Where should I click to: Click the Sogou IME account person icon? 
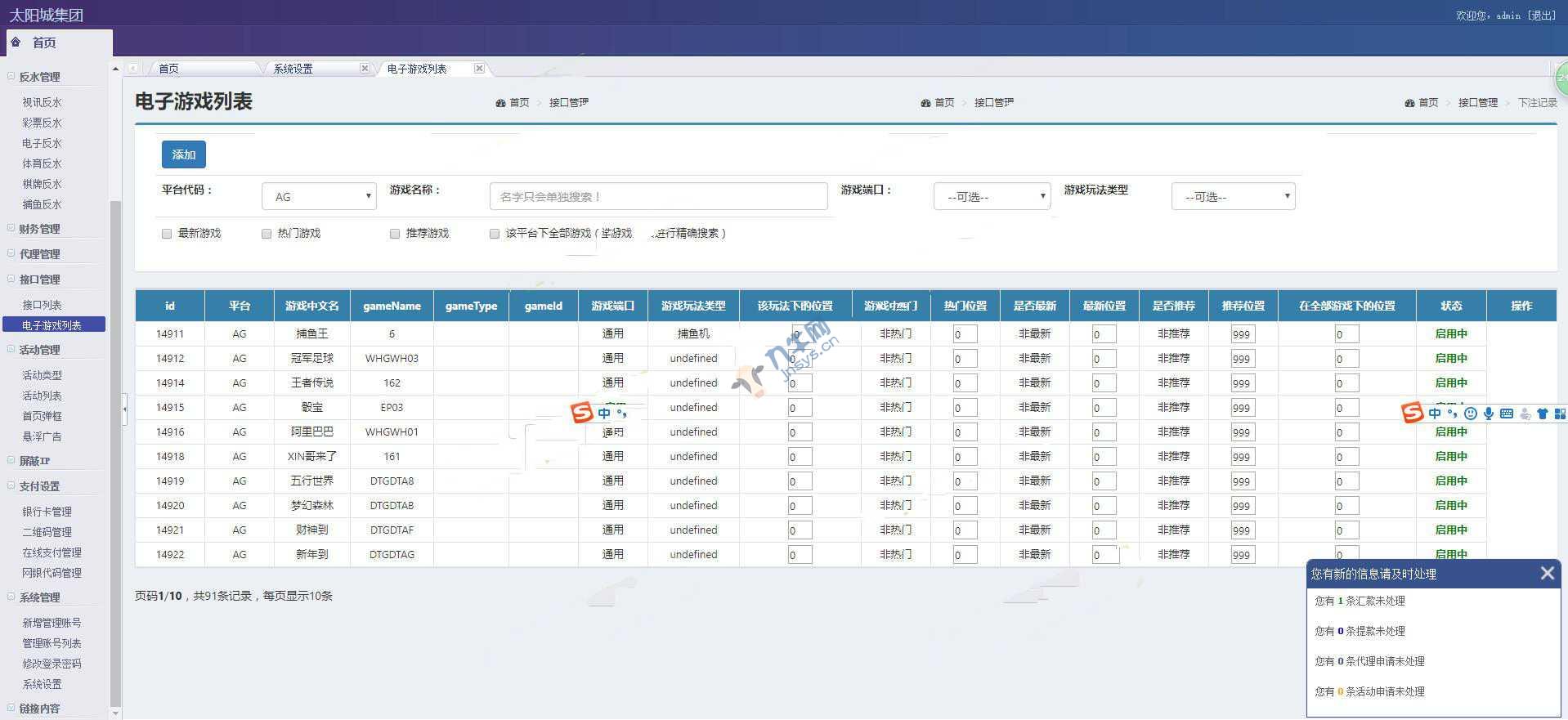(x=1525, y=414)
